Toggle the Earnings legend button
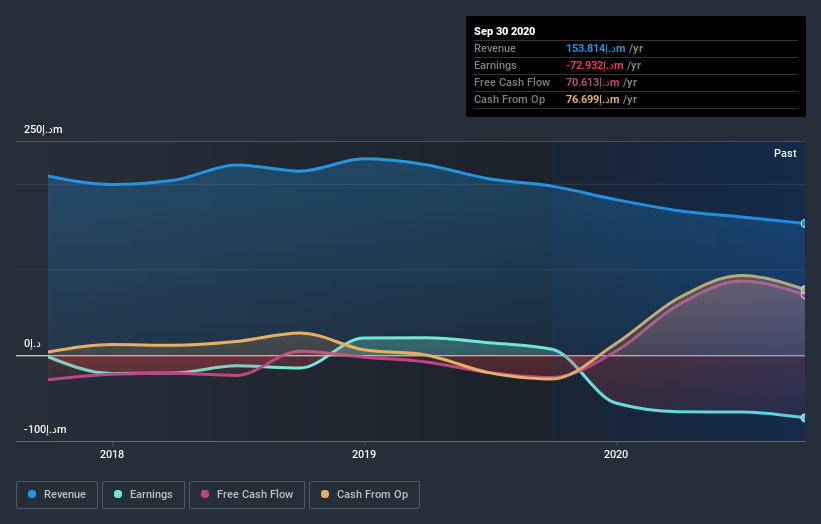 [143, 495]
